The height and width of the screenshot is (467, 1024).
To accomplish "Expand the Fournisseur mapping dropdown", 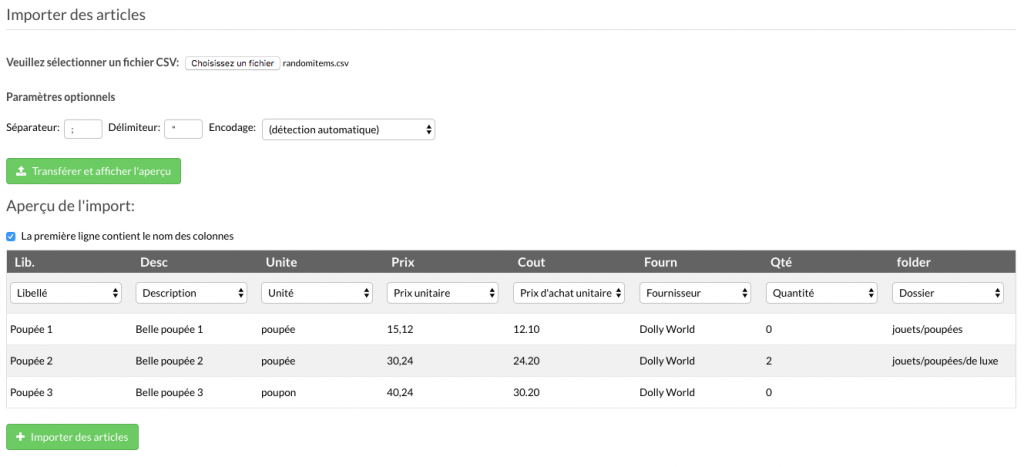I will [695, 293].
